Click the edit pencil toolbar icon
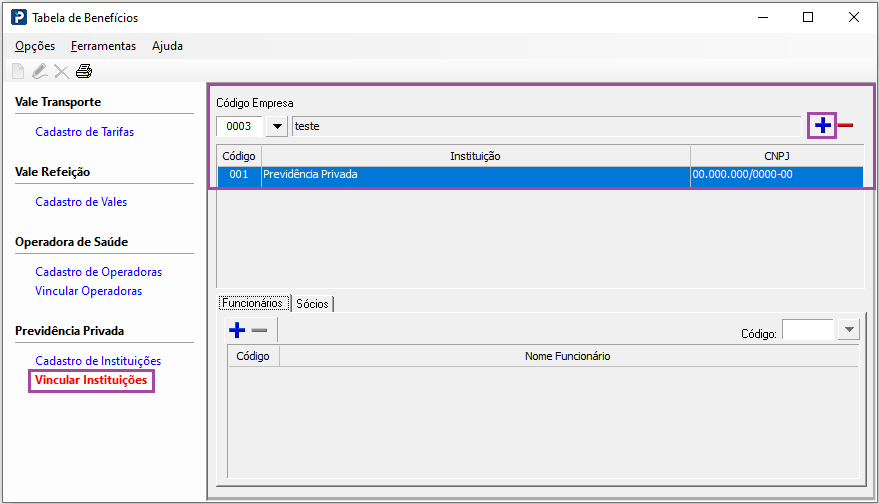The image size is (879, 504). tap(39, 71)
